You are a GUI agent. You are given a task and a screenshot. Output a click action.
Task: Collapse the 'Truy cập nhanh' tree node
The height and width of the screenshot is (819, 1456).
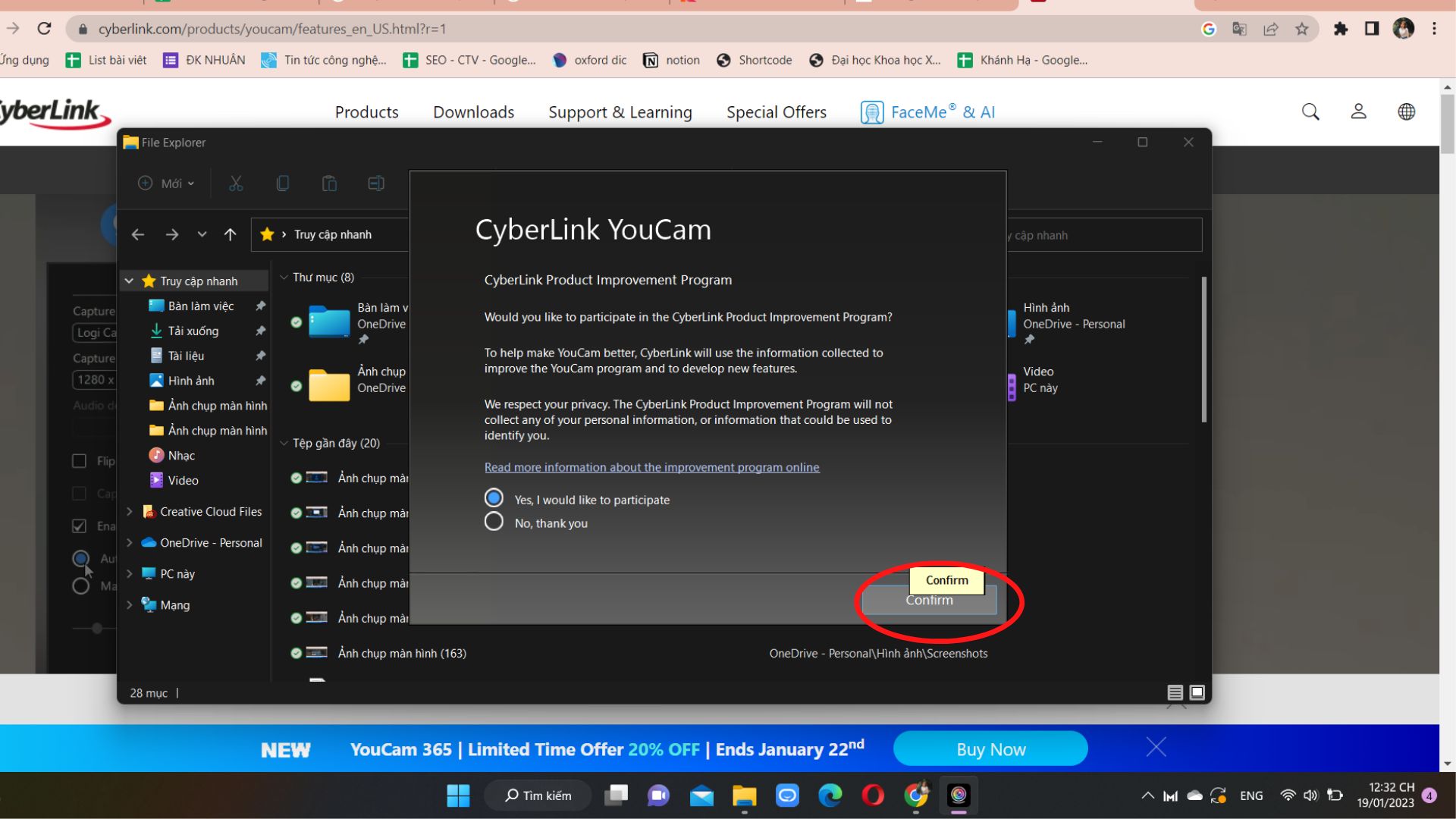click(x=129, y=281)
